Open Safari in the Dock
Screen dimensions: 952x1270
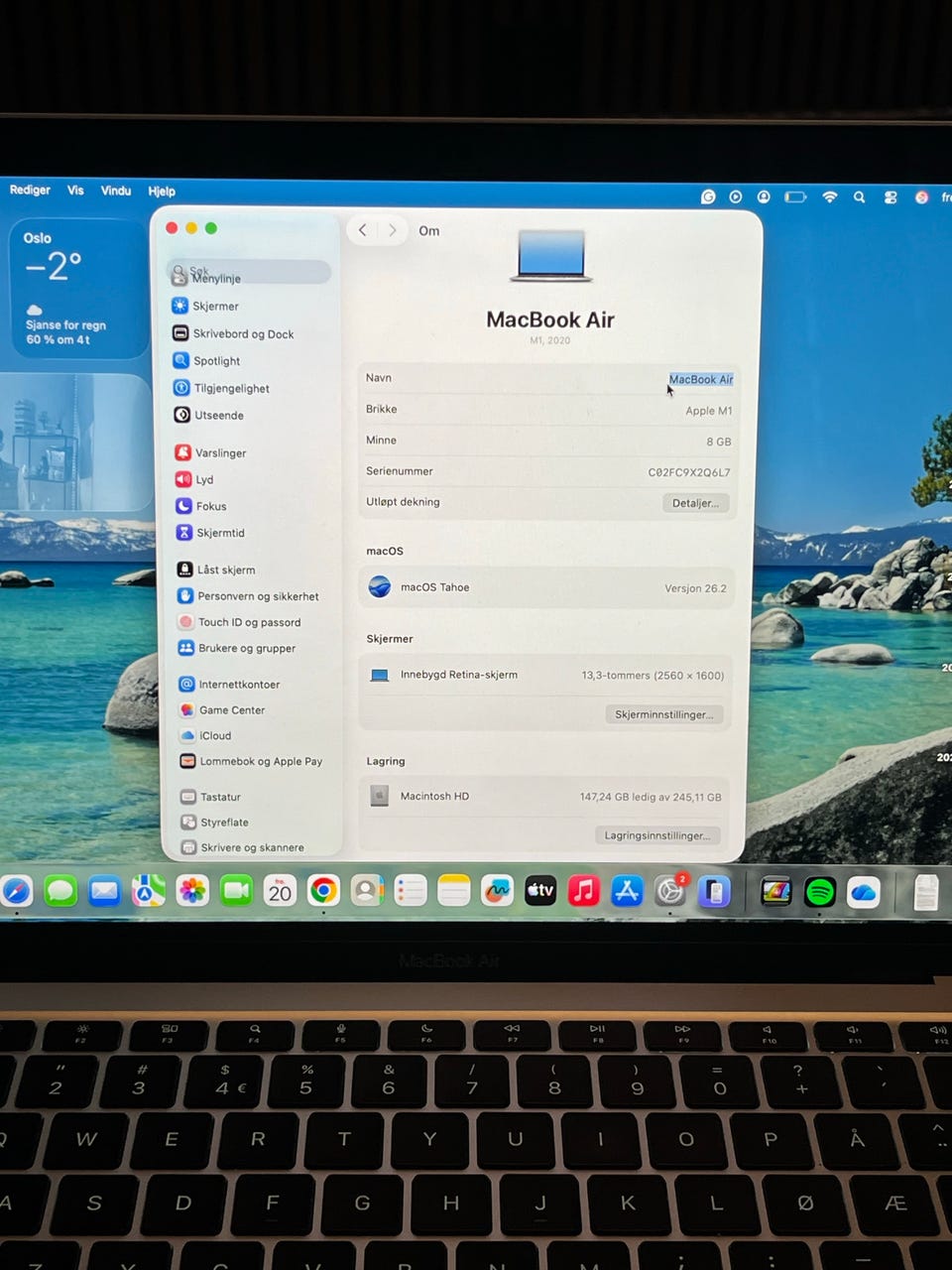[17, 891]
